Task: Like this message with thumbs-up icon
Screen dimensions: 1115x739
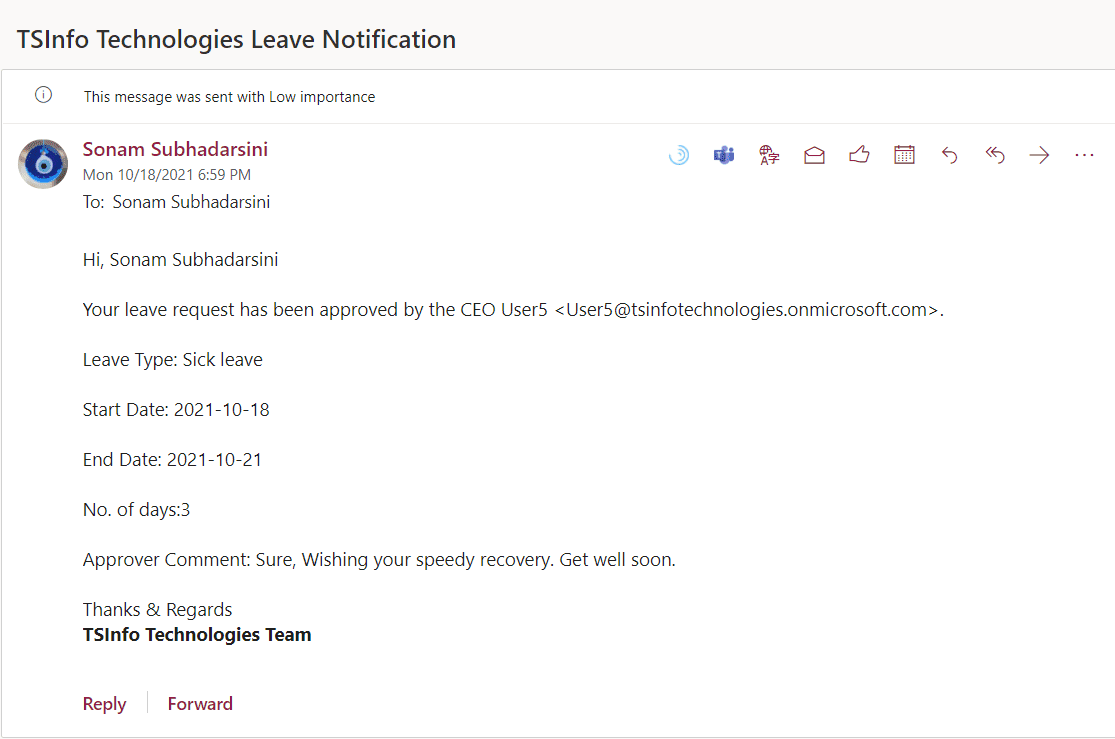Action: [859, 155]
